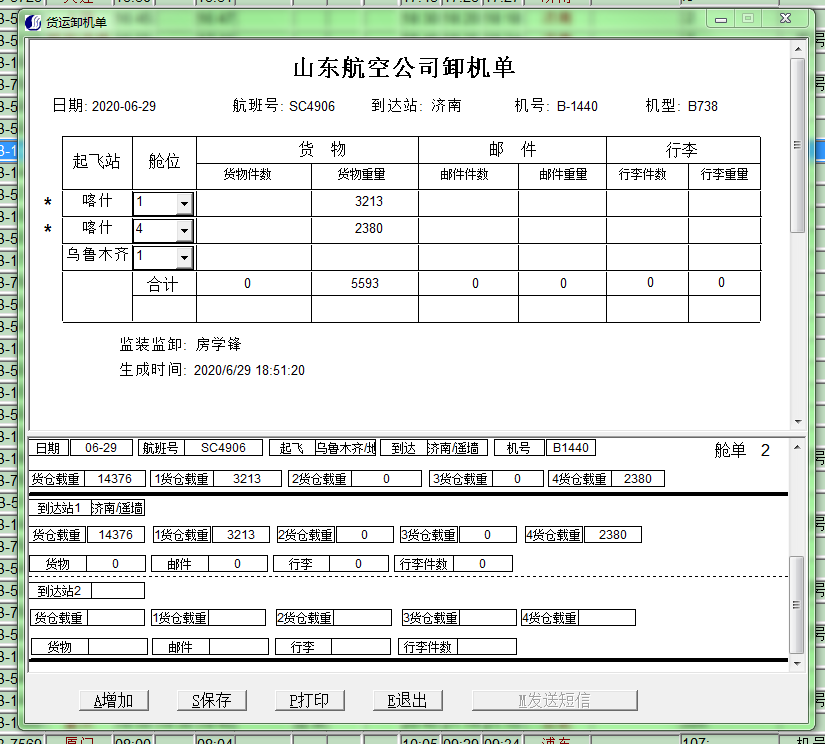Click the 货物重量 cell in the 乌鲁木齐 row

(x=365, y=257)
